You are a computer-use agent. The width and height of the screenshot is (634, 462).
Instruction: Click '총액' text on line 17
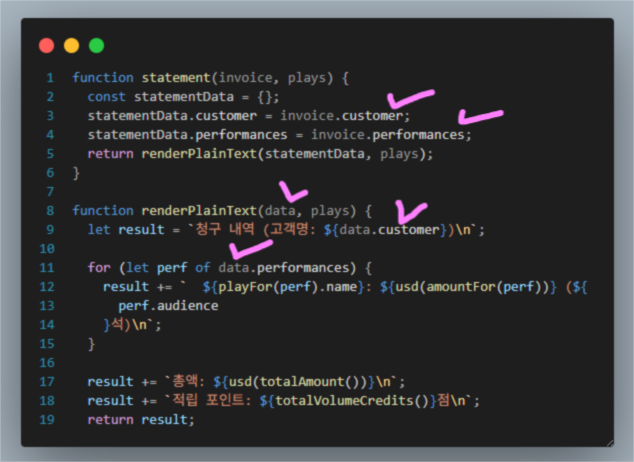click(186, 381)
